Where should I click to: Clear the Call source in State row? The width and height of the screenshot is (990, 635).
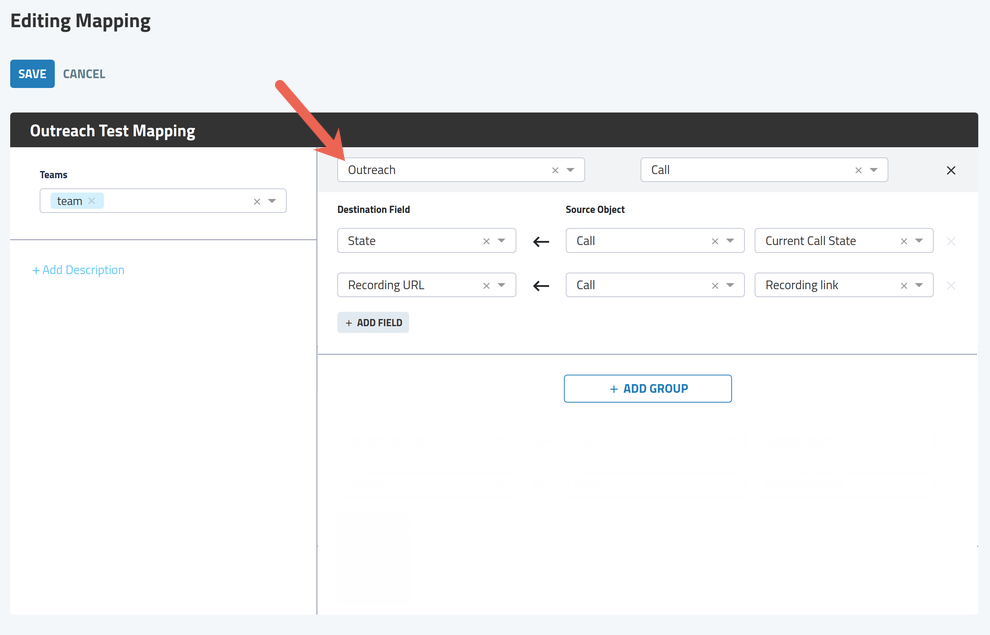715,241
